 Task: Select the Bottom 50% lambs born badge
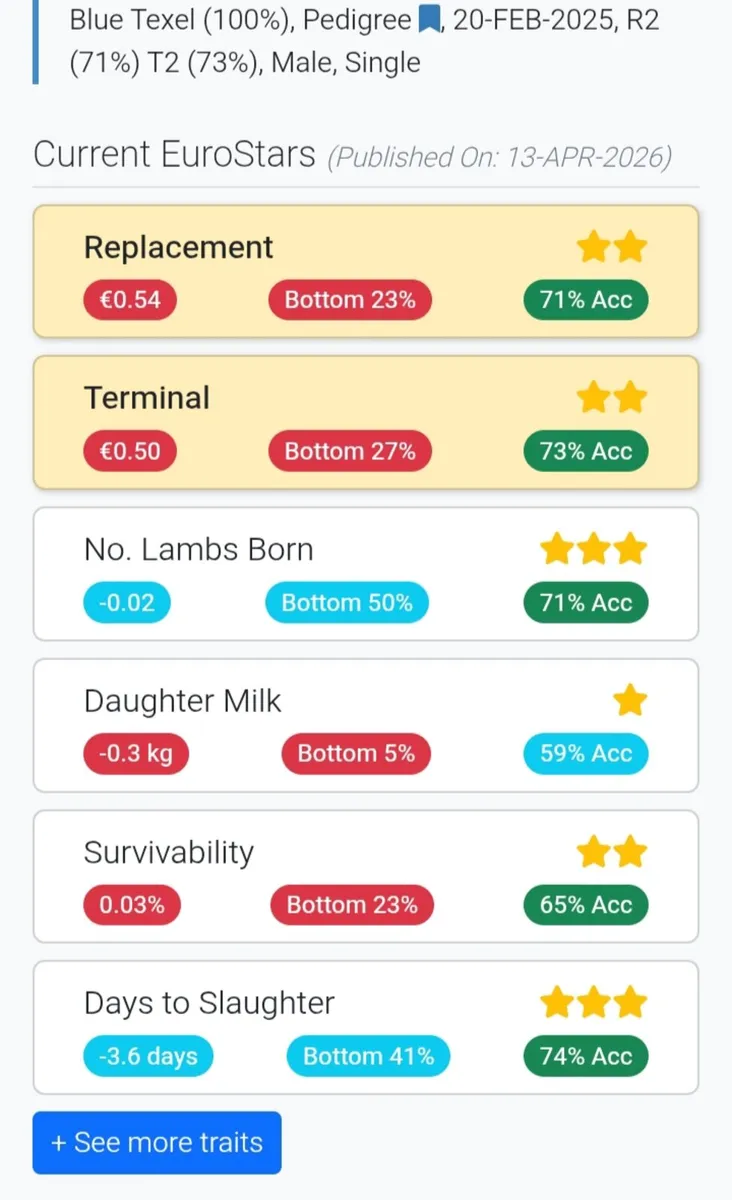coord(346,603)
